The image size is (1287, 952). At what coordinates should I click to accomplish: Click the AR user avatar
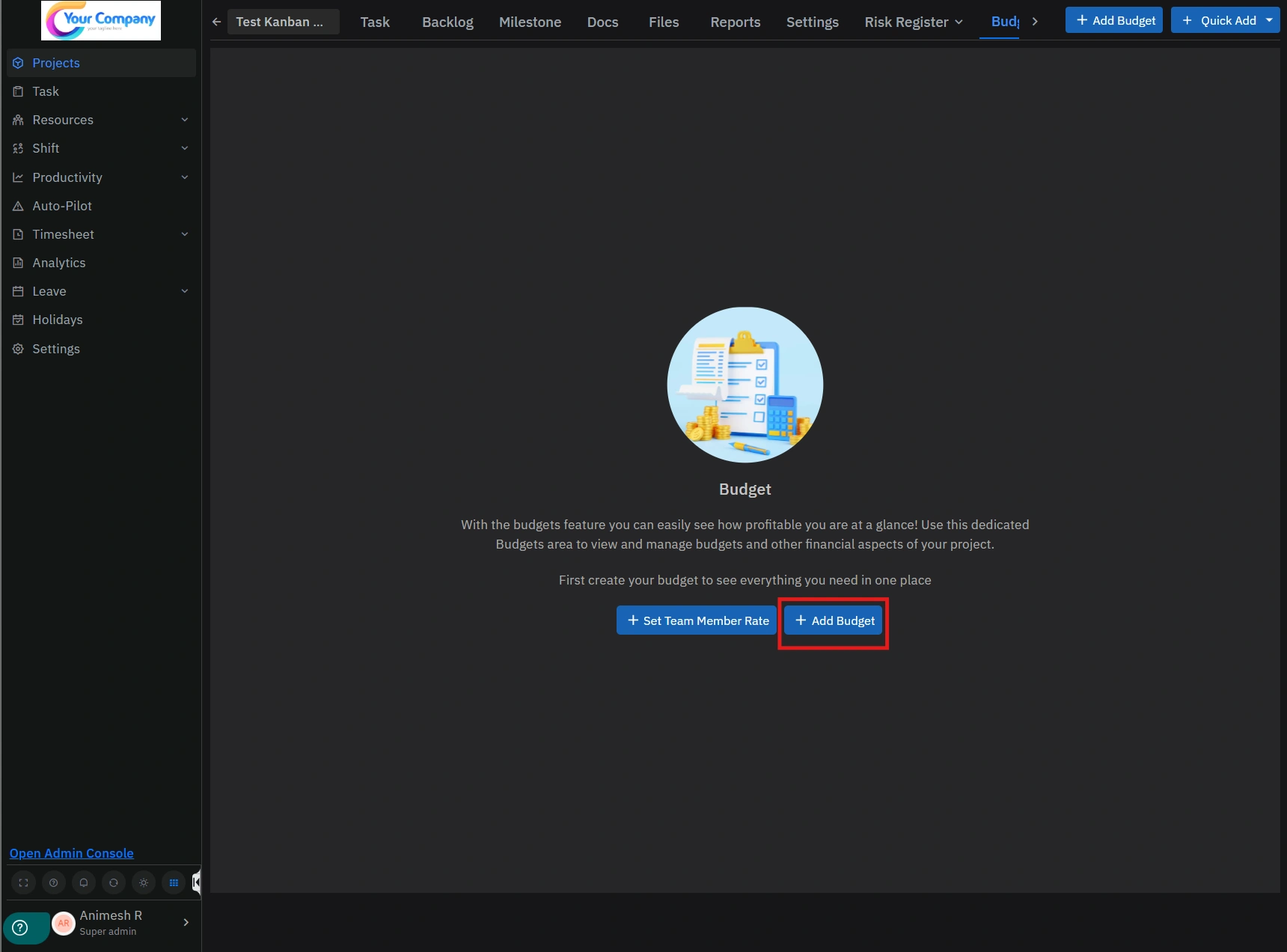point(64,924)
